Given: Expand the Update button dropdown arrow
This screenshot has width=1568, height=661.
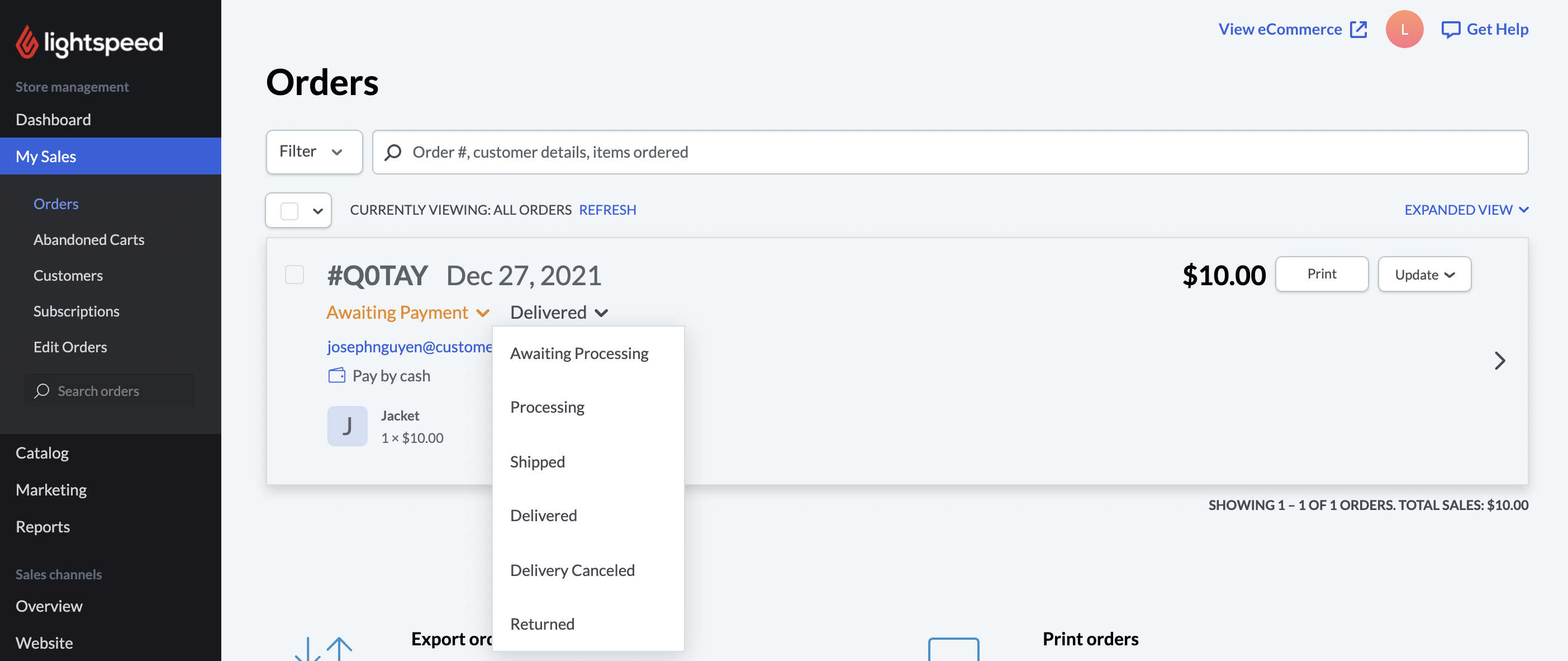Looking at the screenshot, I should pyautogui.click(x=1451, y=274).
